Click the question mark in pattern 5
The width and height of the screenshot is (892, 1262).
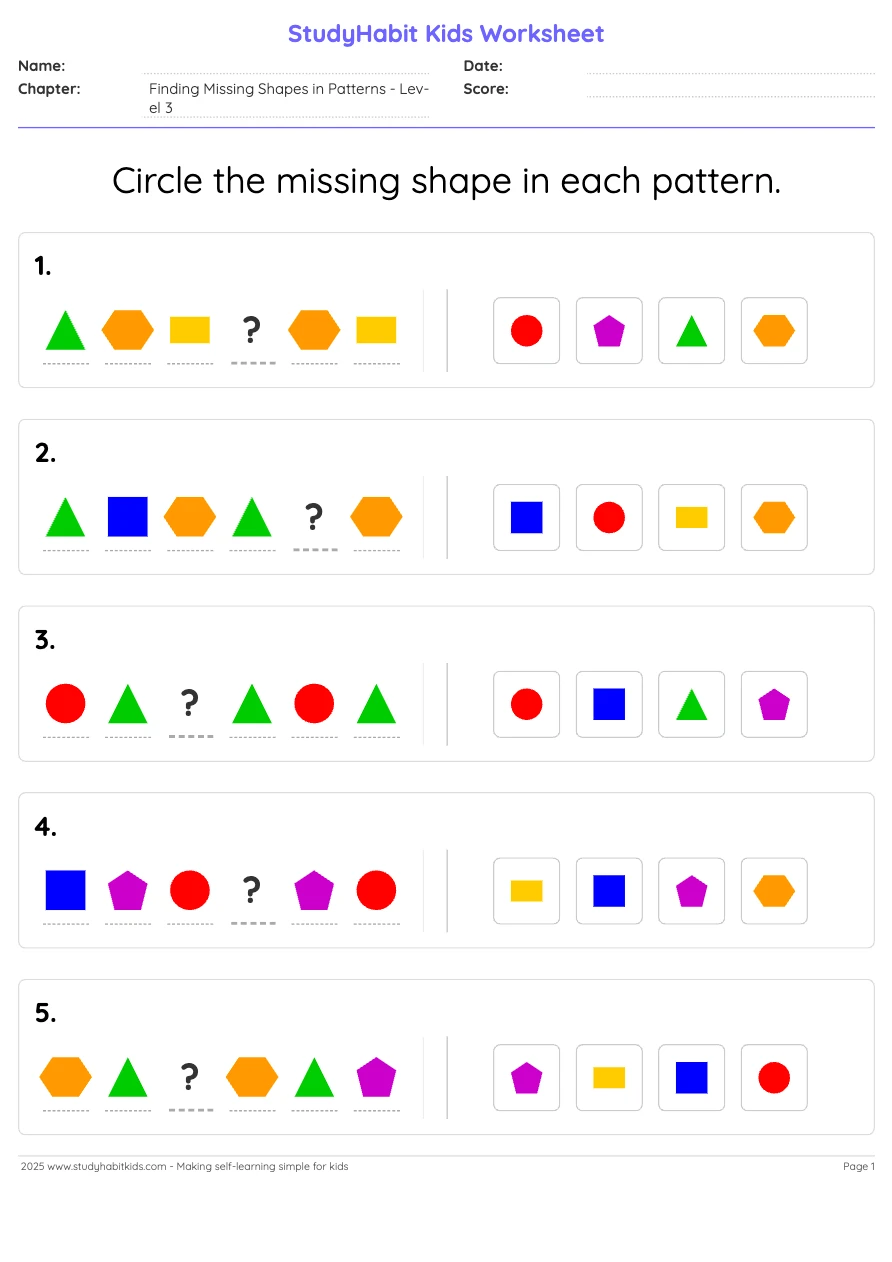(190, 1077)
